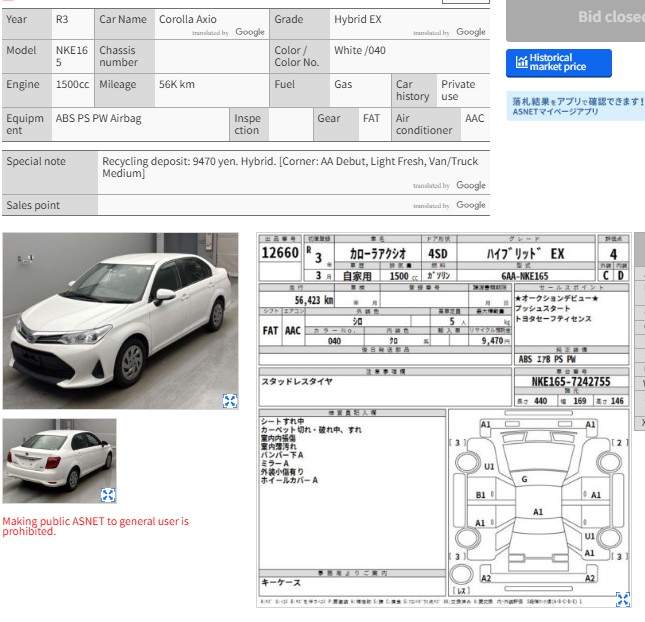Enlarge the auction inspection sheet

click(622, 599)
